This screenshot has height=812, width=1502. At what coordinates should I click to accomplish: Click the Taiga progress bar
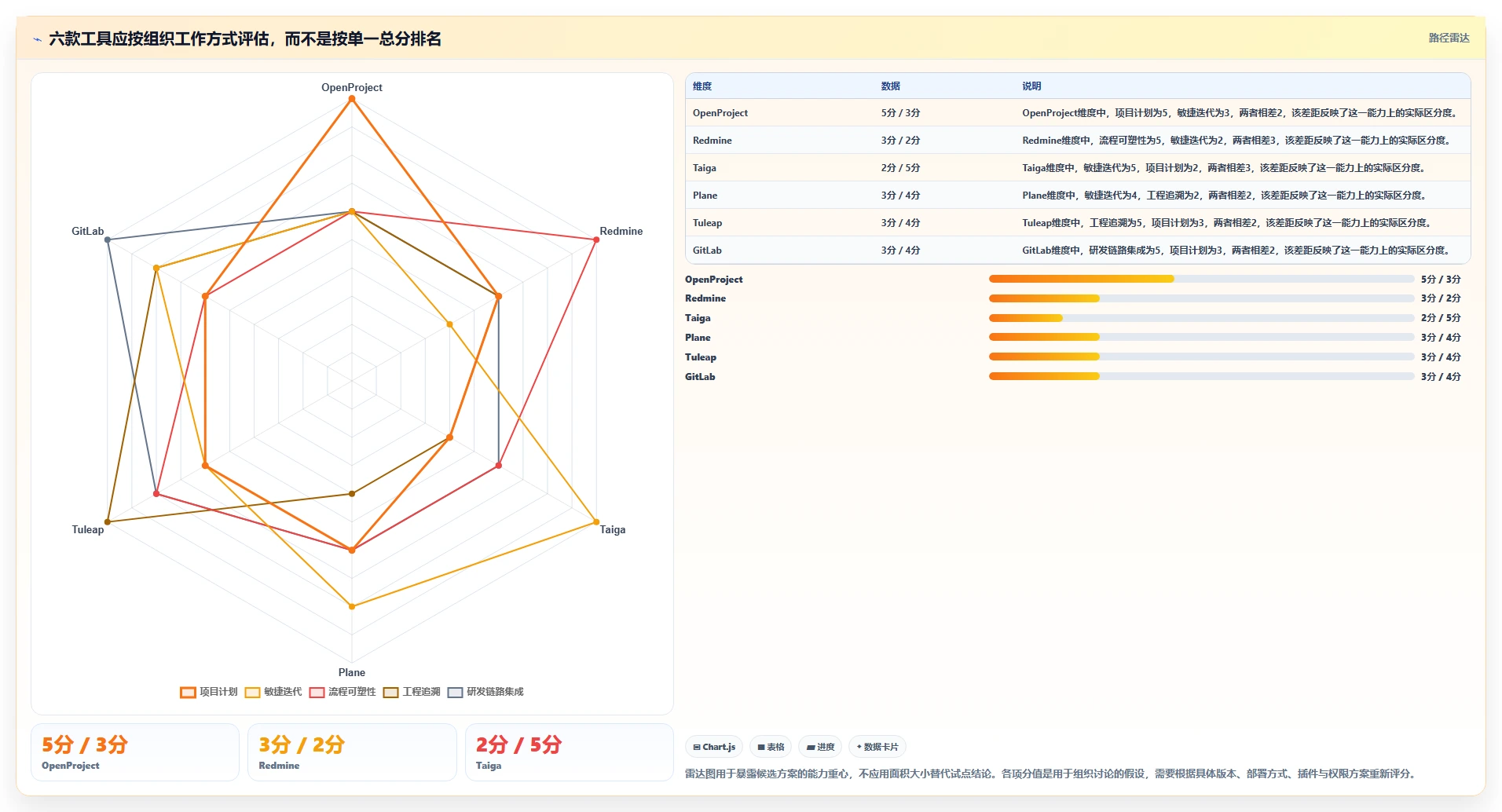tap(1201, 318)
